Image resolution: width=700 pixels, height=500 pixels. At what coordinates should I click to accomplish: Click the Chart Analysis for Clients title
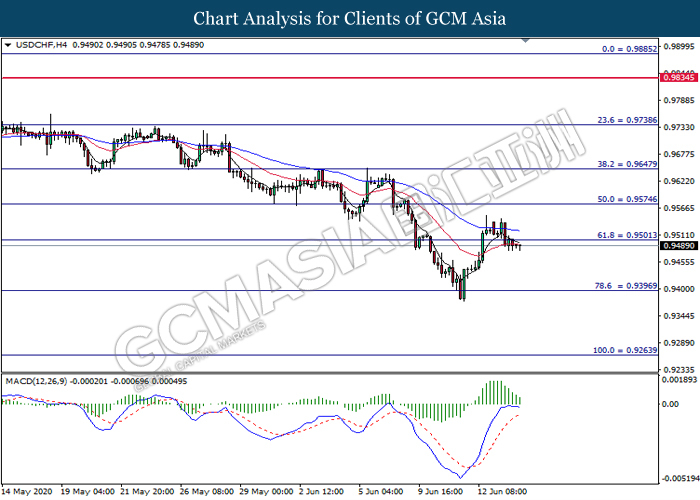coord(349,18)
